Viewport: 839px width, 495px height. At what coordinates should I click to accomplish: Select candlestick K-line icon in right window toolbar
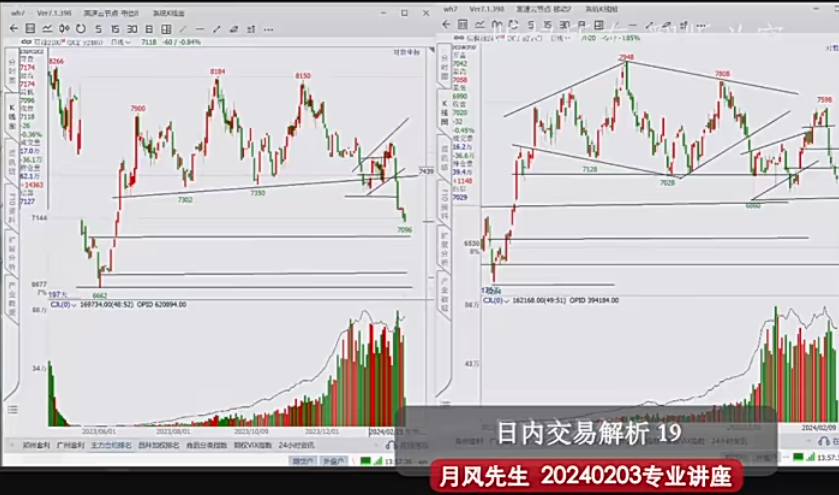(497, 25)
